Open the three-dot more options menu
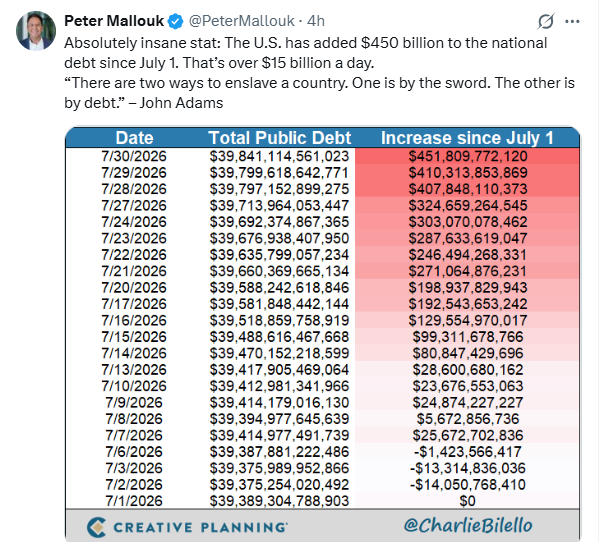The image size is (600, 542). click(572, 21)
